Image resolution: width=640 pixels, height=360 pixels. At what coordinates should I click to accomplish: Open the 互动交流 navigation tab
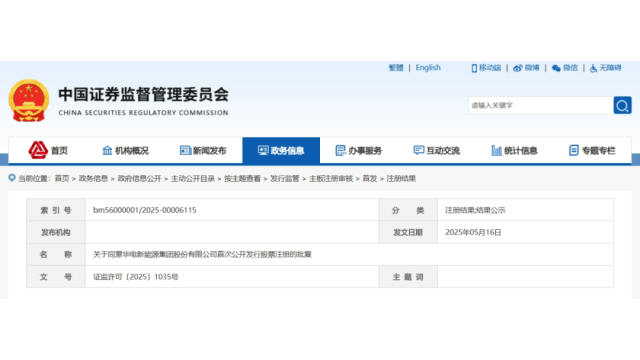point(436,151)
